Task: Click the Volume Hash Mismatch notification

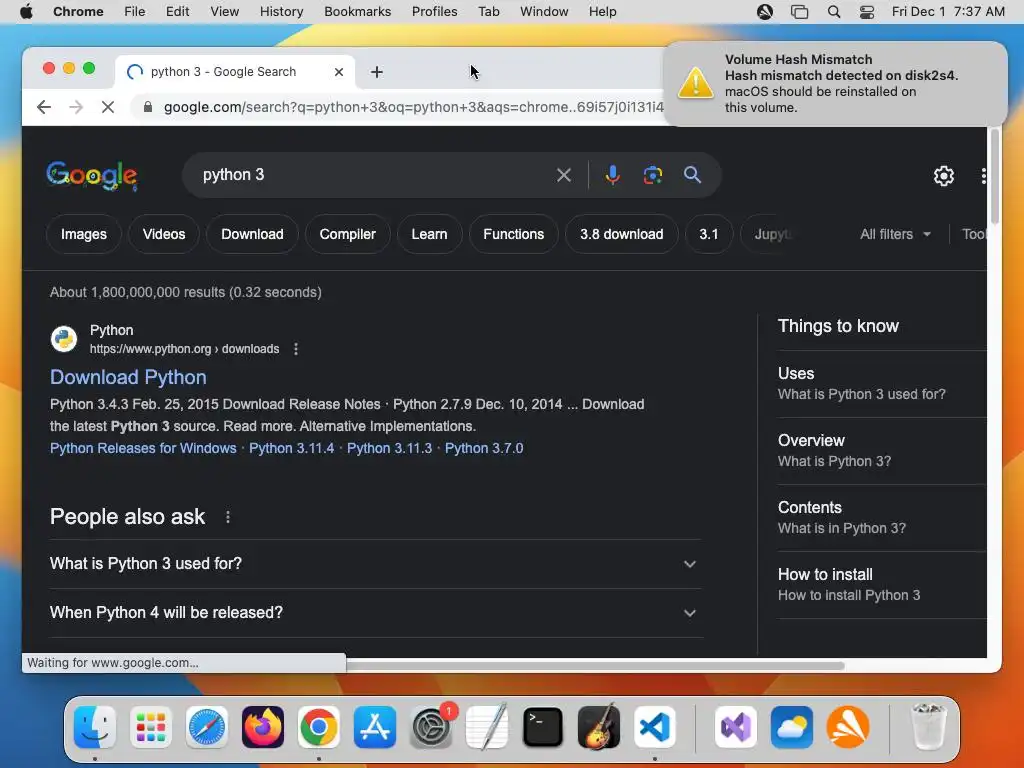Action: pos(835,84)
